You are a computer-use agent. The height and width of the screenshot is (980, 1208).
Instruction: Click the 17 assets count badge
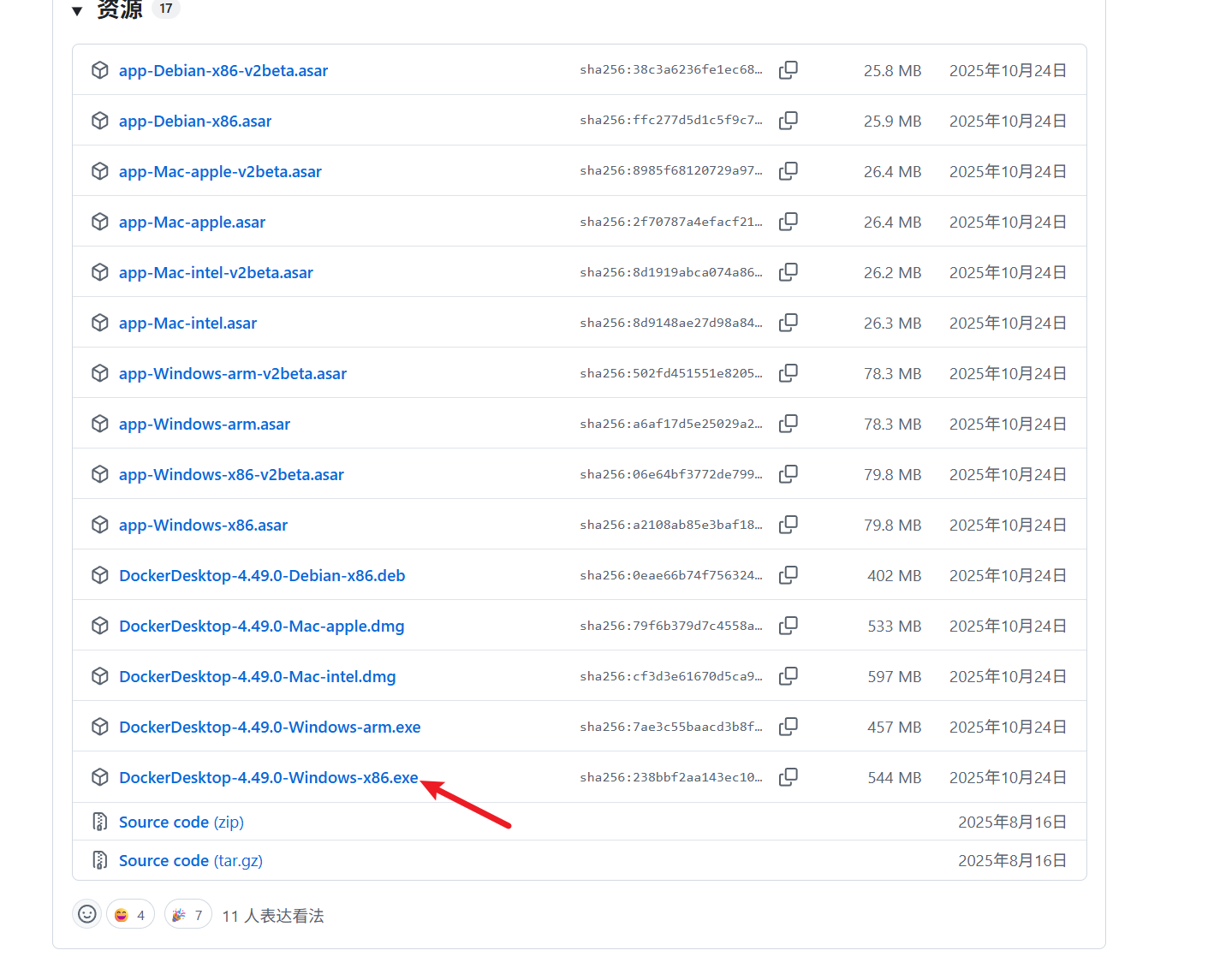tap(166, 9)
